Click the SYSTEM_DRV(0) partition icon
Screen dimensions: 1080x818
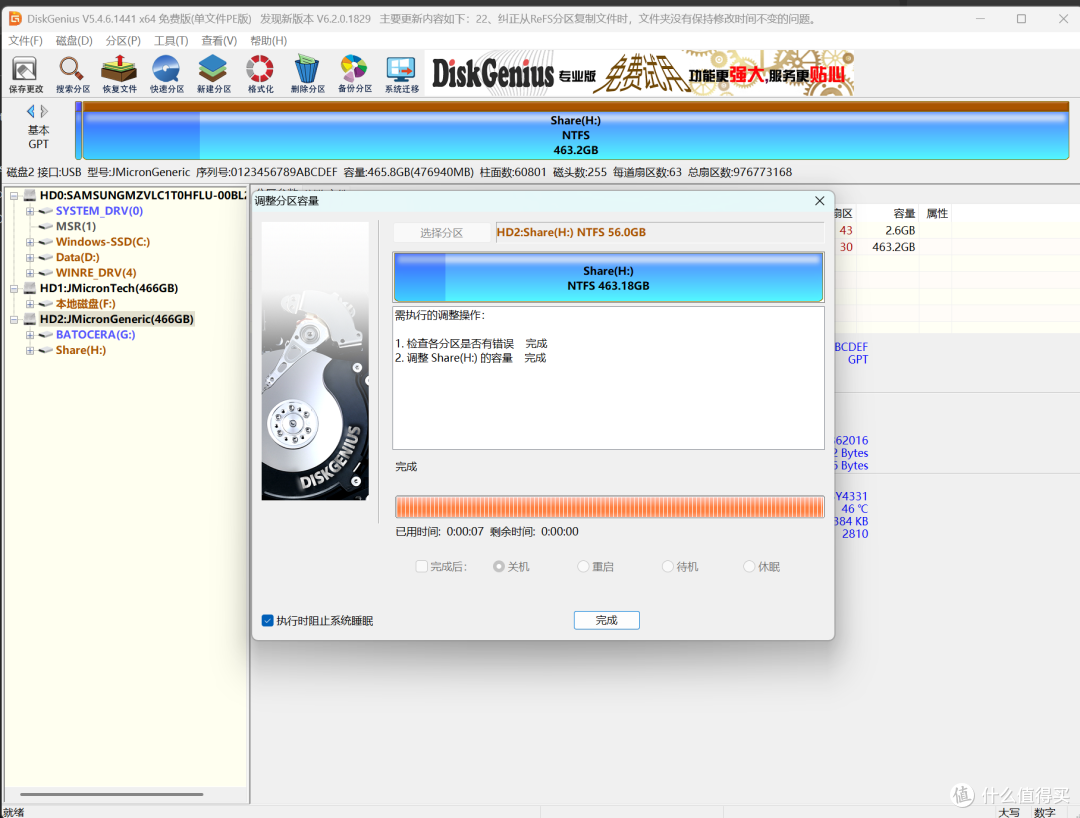click(x=46, y=211)
